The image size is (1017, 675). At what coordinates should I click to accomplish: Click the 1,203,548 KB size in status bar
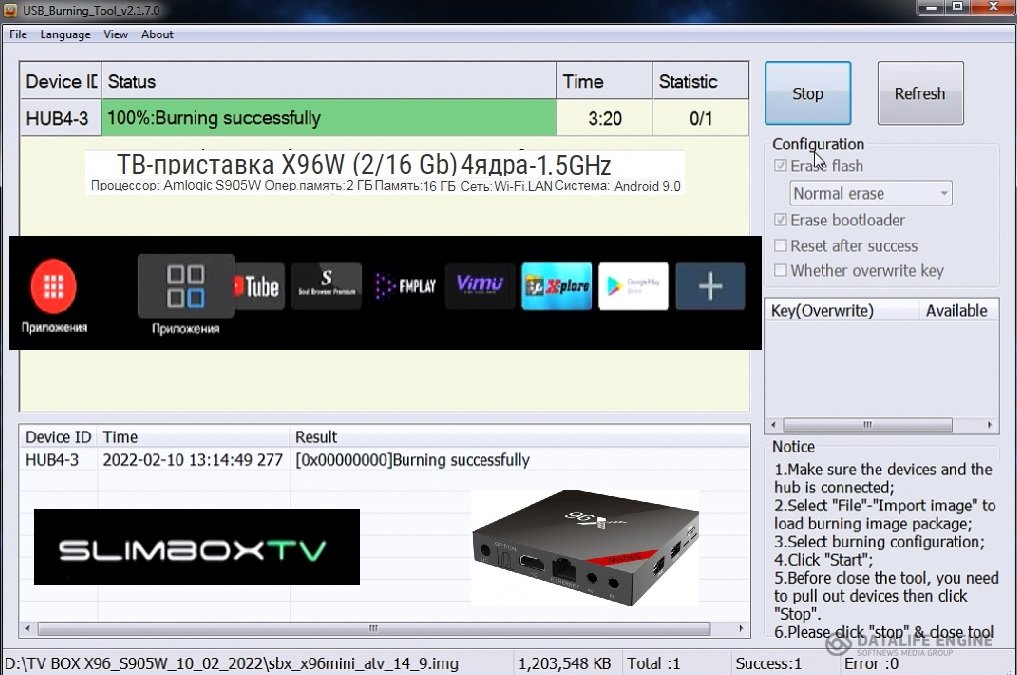point(564,663)
